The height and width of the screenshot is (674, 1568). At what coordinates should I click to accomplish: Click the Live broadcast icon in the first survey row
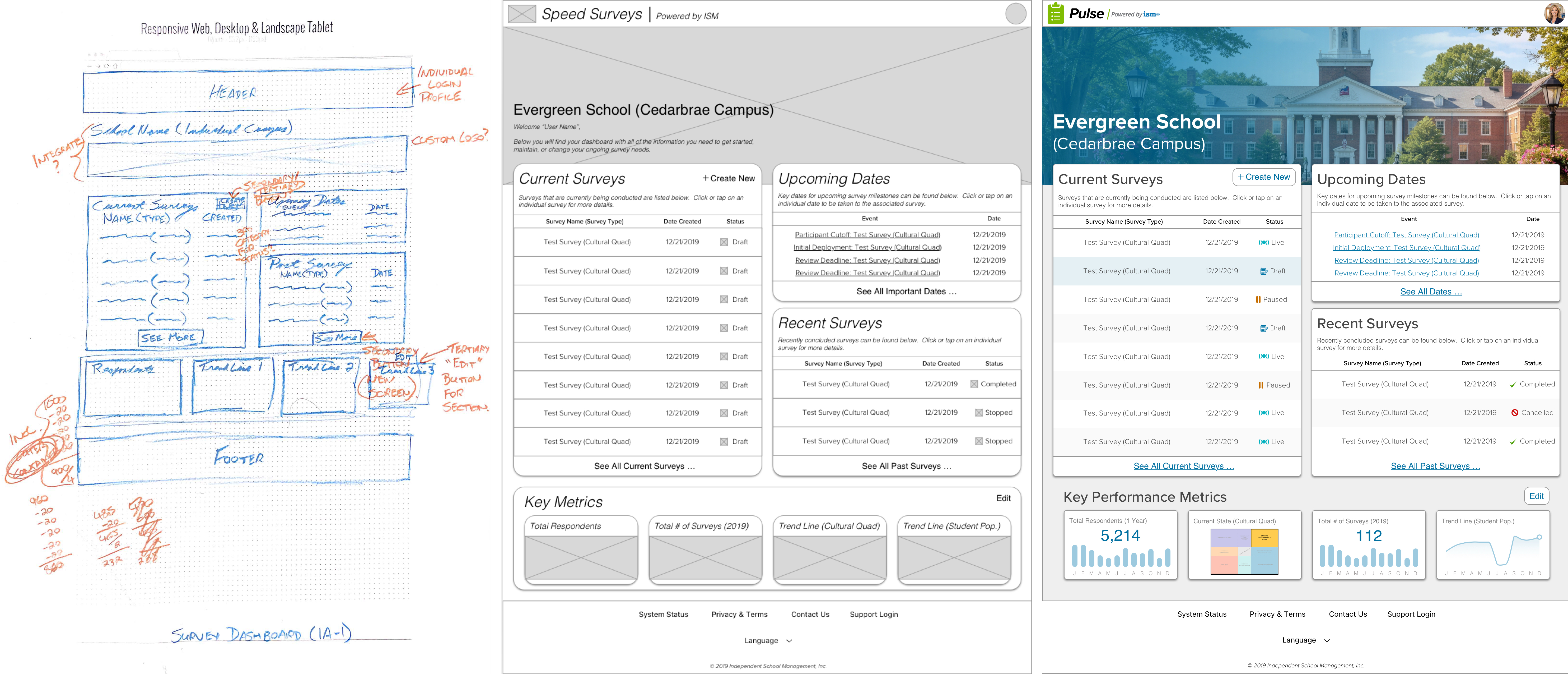1264,242
